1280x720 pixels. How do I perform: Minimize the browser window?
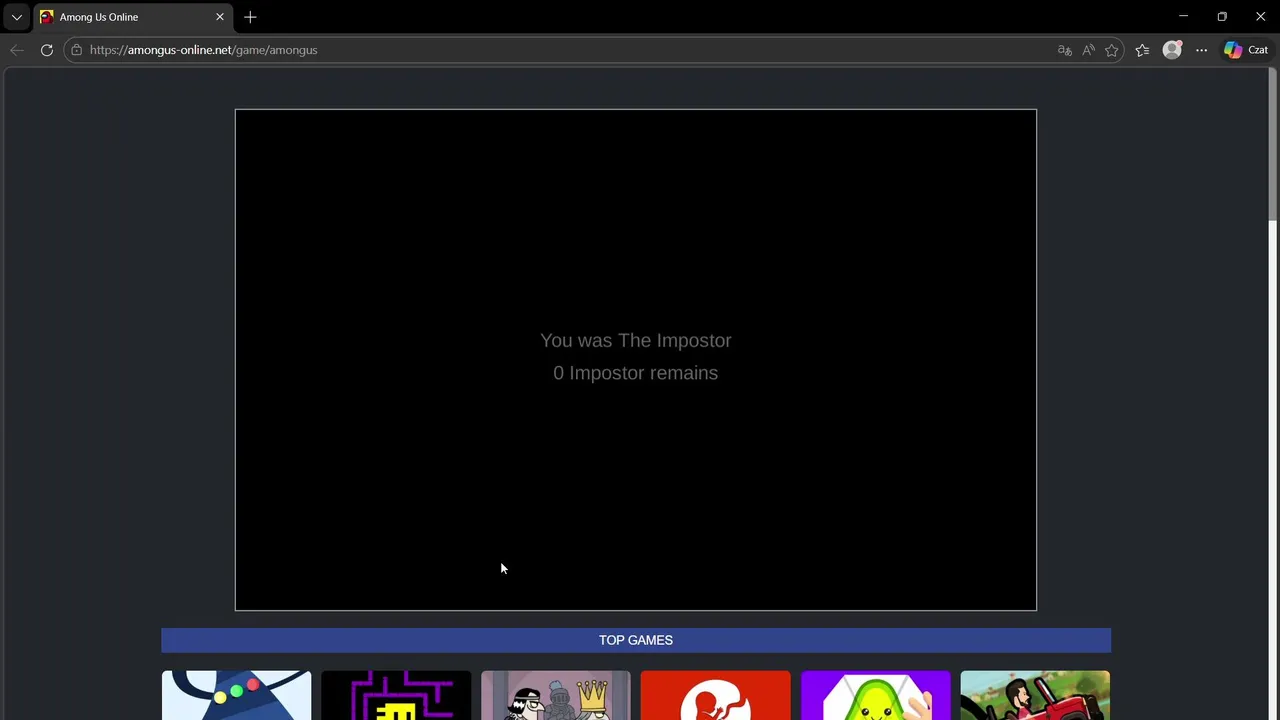tap(1183, 17)
